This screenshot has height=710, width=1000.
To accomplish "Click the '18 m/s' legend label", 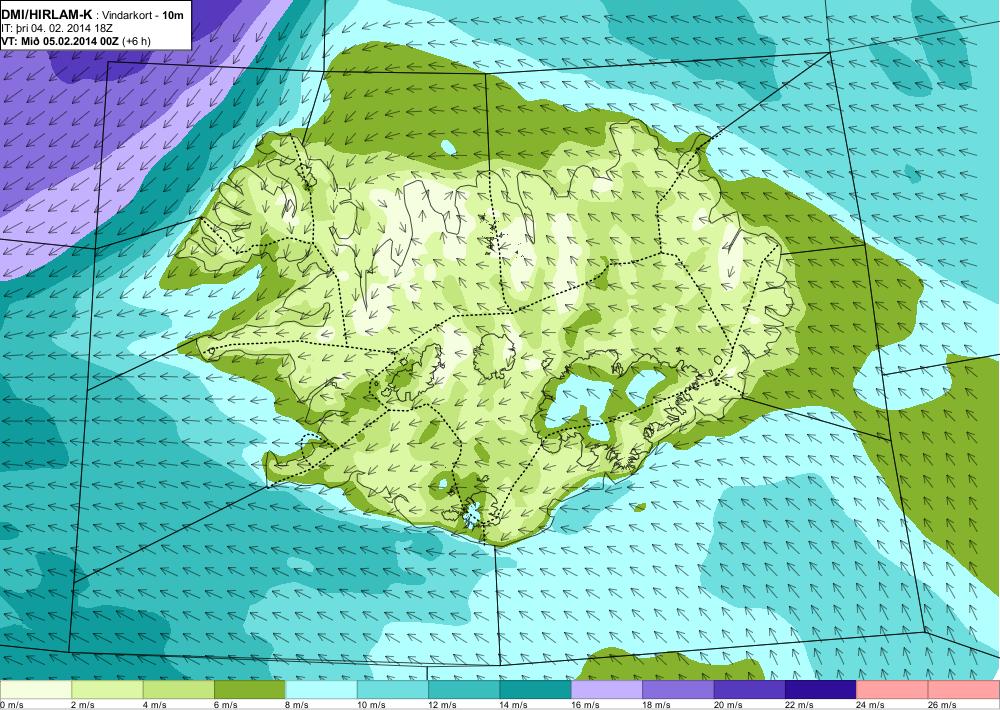I will click(x=658, y=705).
